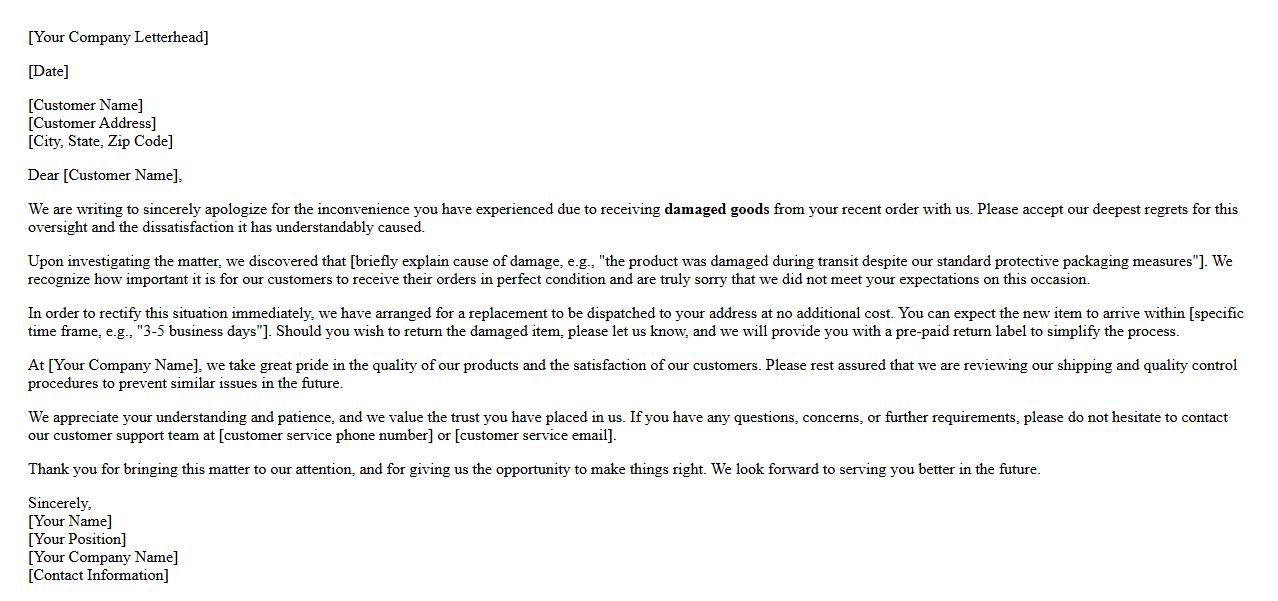Click the [Date] placeholder text

pyautogui.click(x=48, y=72)
